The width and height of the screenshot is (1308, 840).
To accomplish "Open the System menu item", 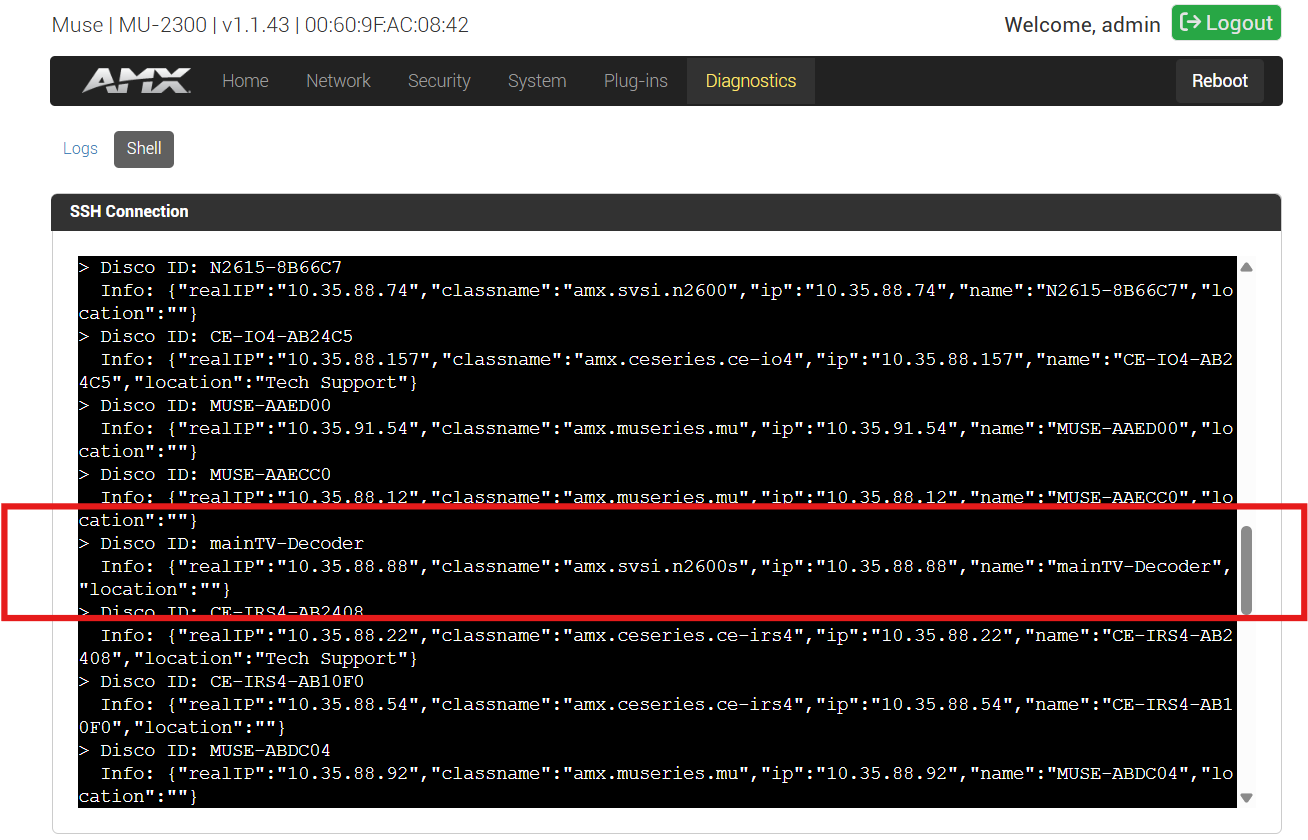I will click(537, 81).
